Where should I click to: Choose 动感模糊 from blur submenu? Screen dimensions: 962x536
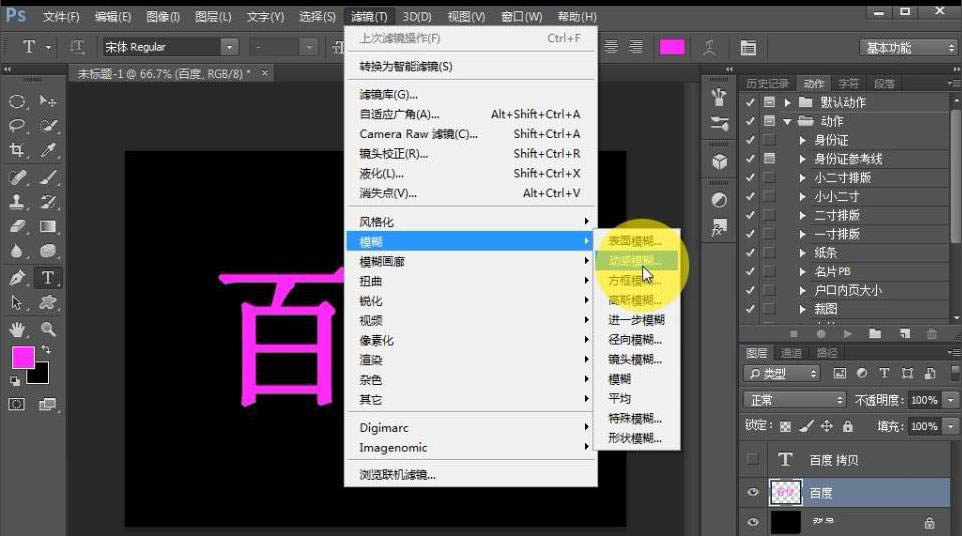(x=636, y=261)
